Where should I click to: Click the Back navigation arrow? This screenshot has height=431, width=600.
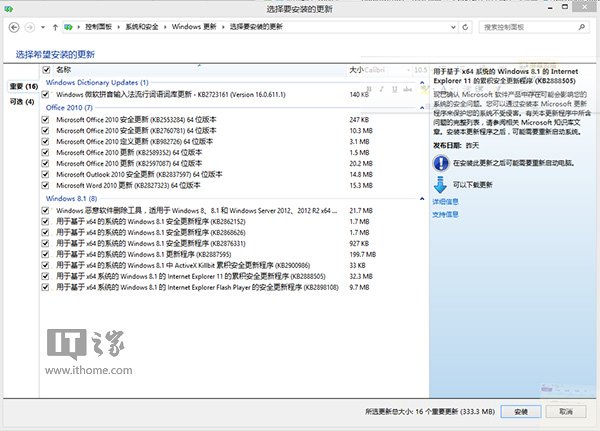14,27
